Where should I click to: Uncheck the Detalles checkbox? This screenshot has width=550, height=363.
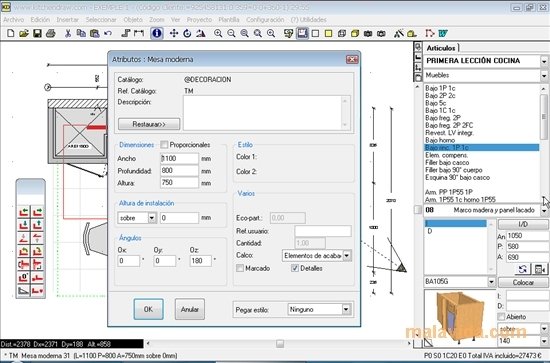tap(295, 268)
